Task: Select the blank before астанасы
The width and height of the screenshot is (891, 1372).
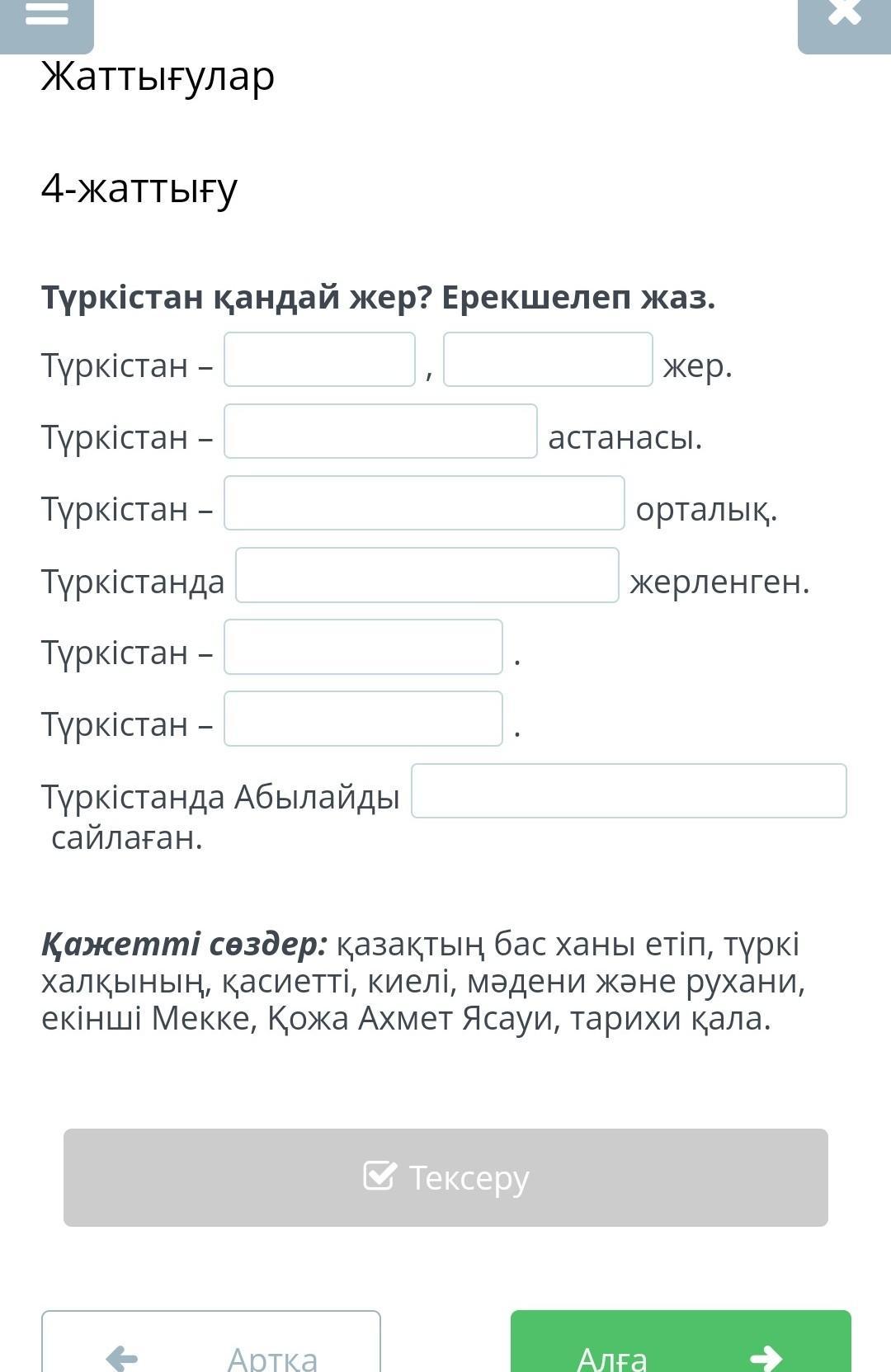Action: (x=380, y=431)
